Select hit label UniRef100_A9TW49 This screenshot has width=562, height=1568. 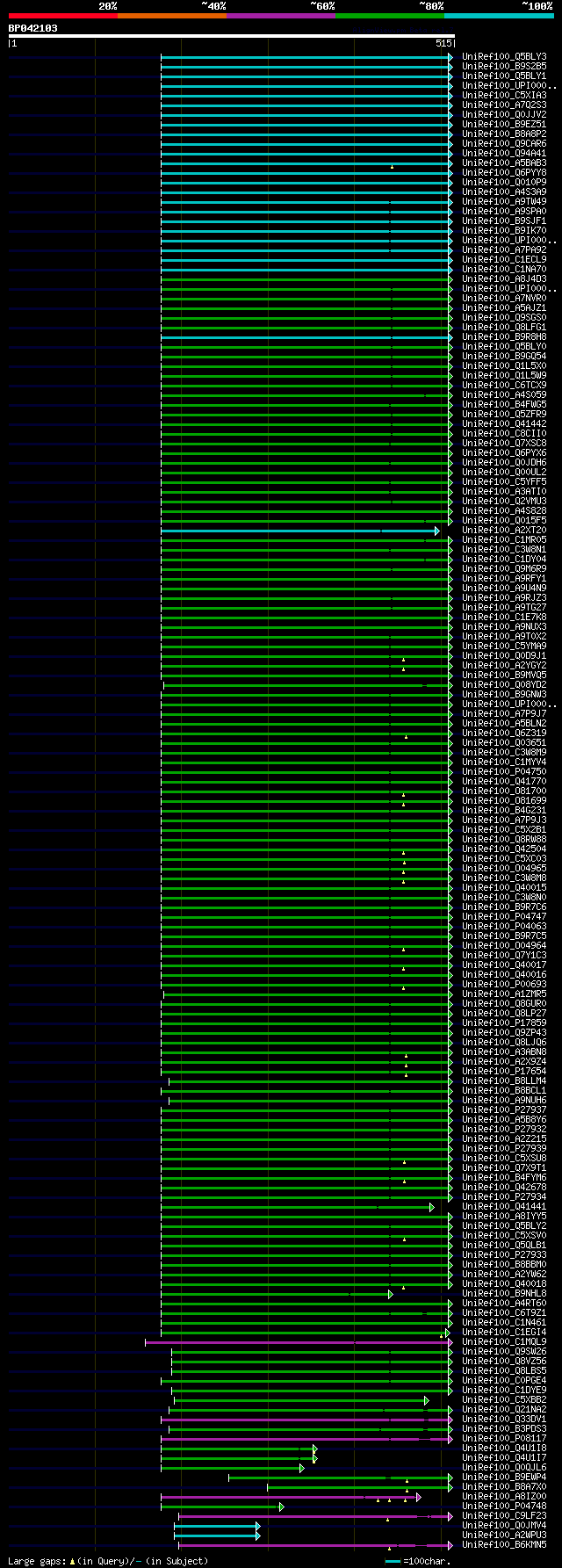[x=504, y=202]
